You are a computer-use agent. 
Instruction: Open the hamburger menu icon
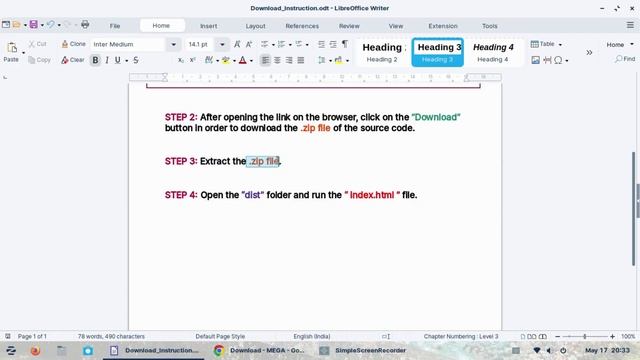pyautogui.click(x=630, y=25)
